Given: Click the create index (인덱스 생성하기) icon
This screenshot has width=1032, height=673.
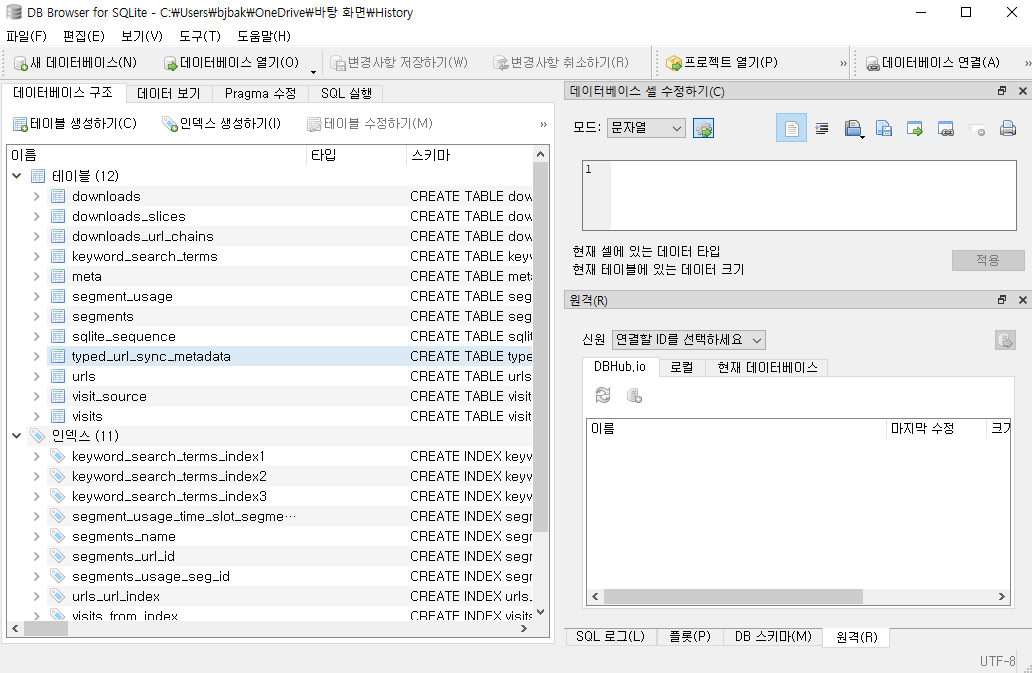Looking at the screenshot, I should pyautogui.click(x=170, y=124).
